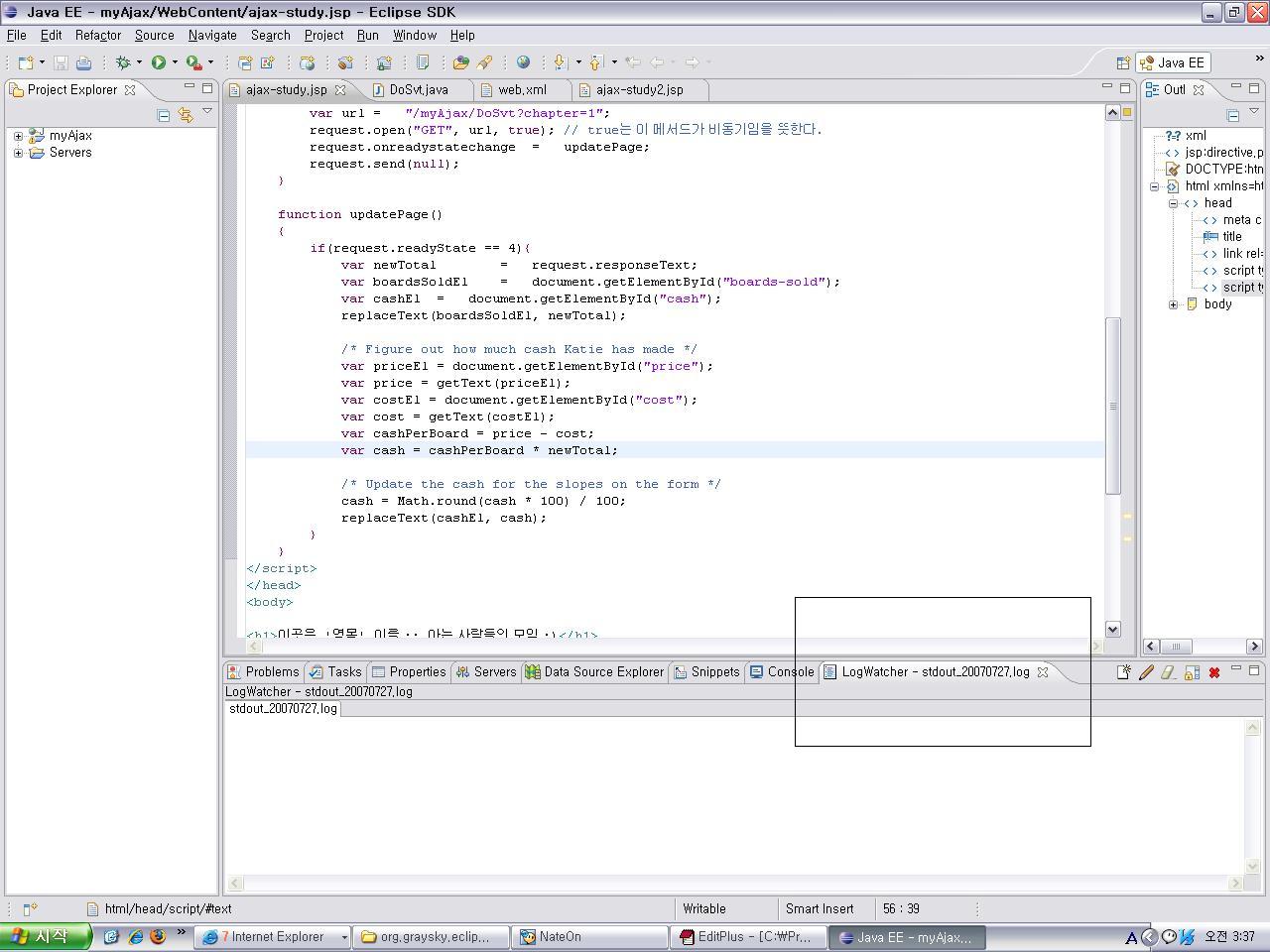Open the Run button dropdown arrow
The height and width of the screenshot is (952, 1270).
click(x=175, y=62)
